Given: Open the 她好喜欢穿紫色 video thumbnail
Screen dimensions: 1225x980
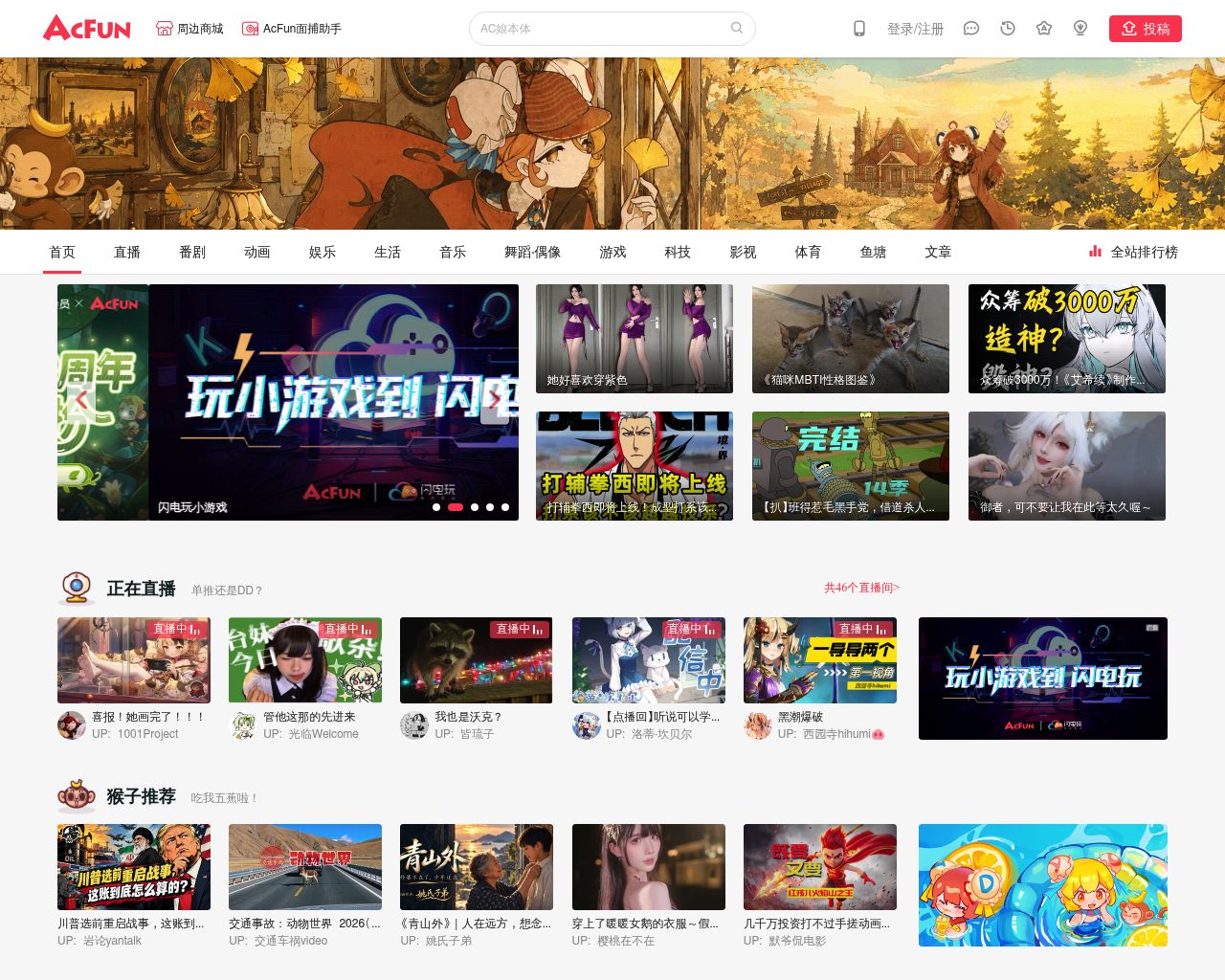Looking at the screenshot, I should coord(635,339).
